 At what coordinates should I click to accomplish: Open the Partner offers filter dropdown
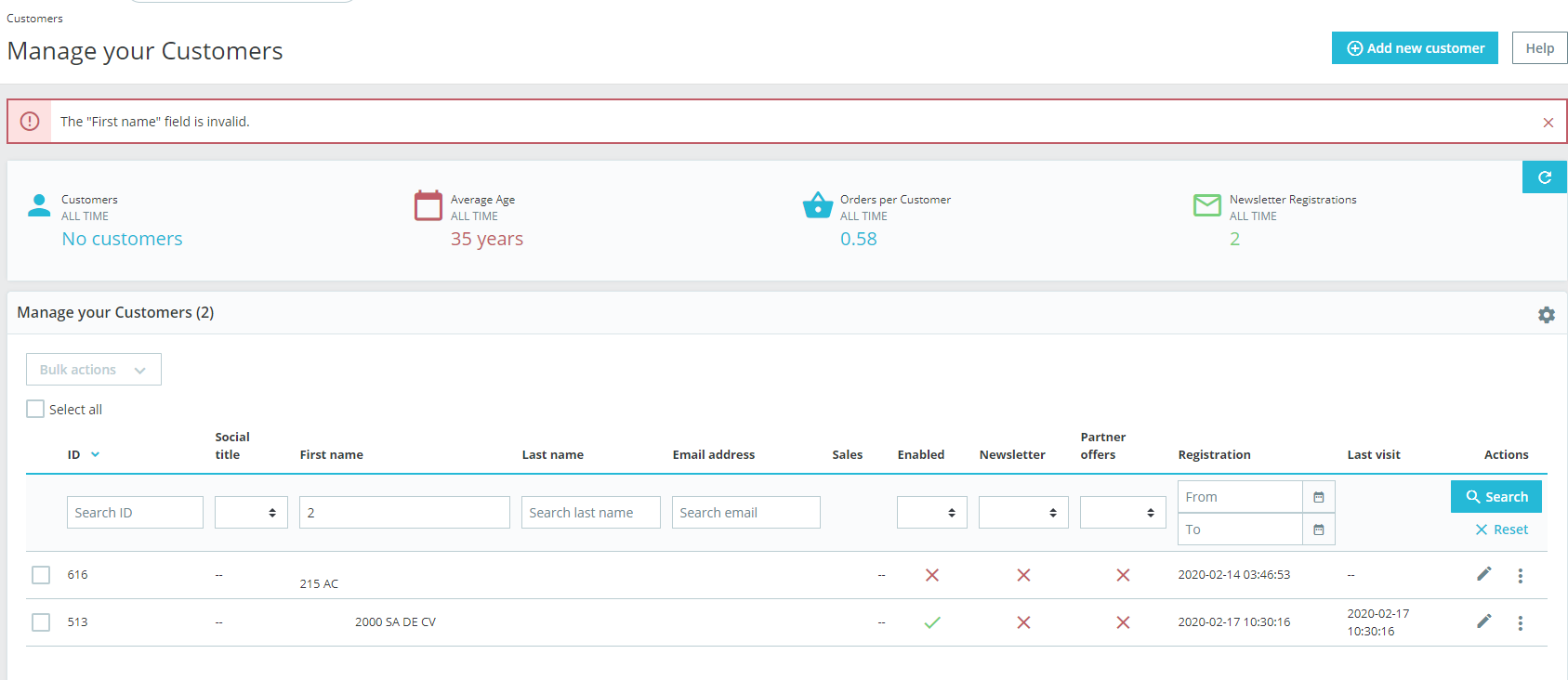1123,513
